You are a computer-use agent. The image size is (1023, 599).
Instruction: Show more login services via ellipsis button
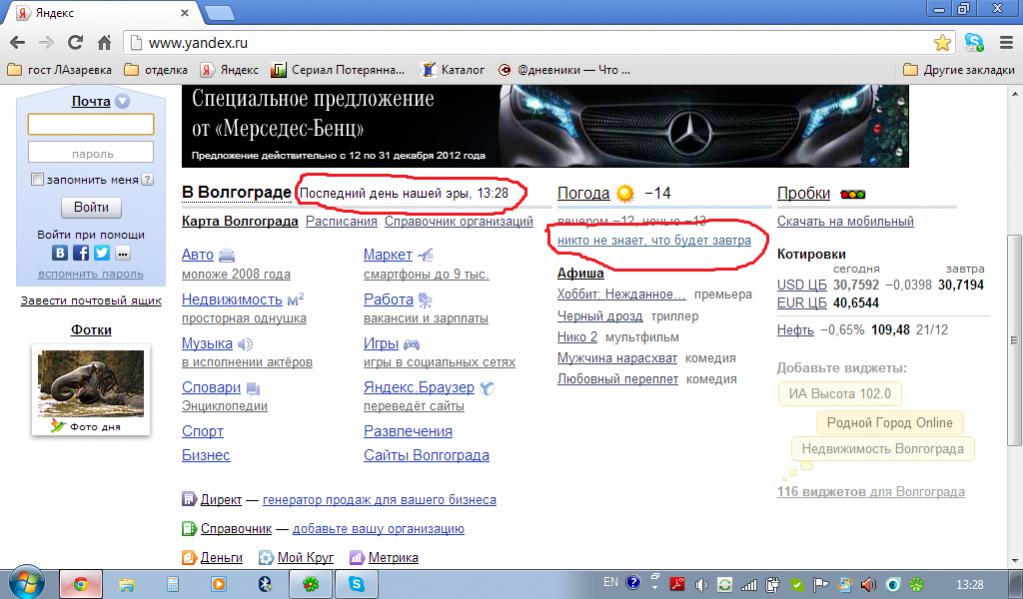coord(122,253)
